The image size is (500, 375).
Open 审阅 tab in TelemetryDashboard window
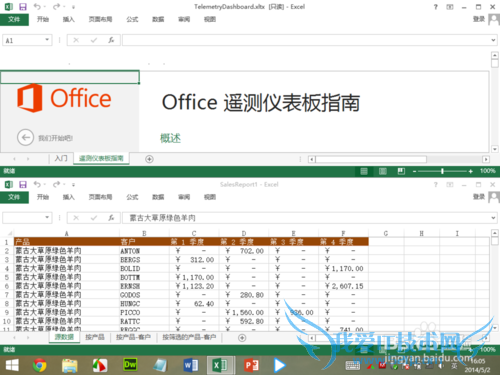tap(184, 19)
